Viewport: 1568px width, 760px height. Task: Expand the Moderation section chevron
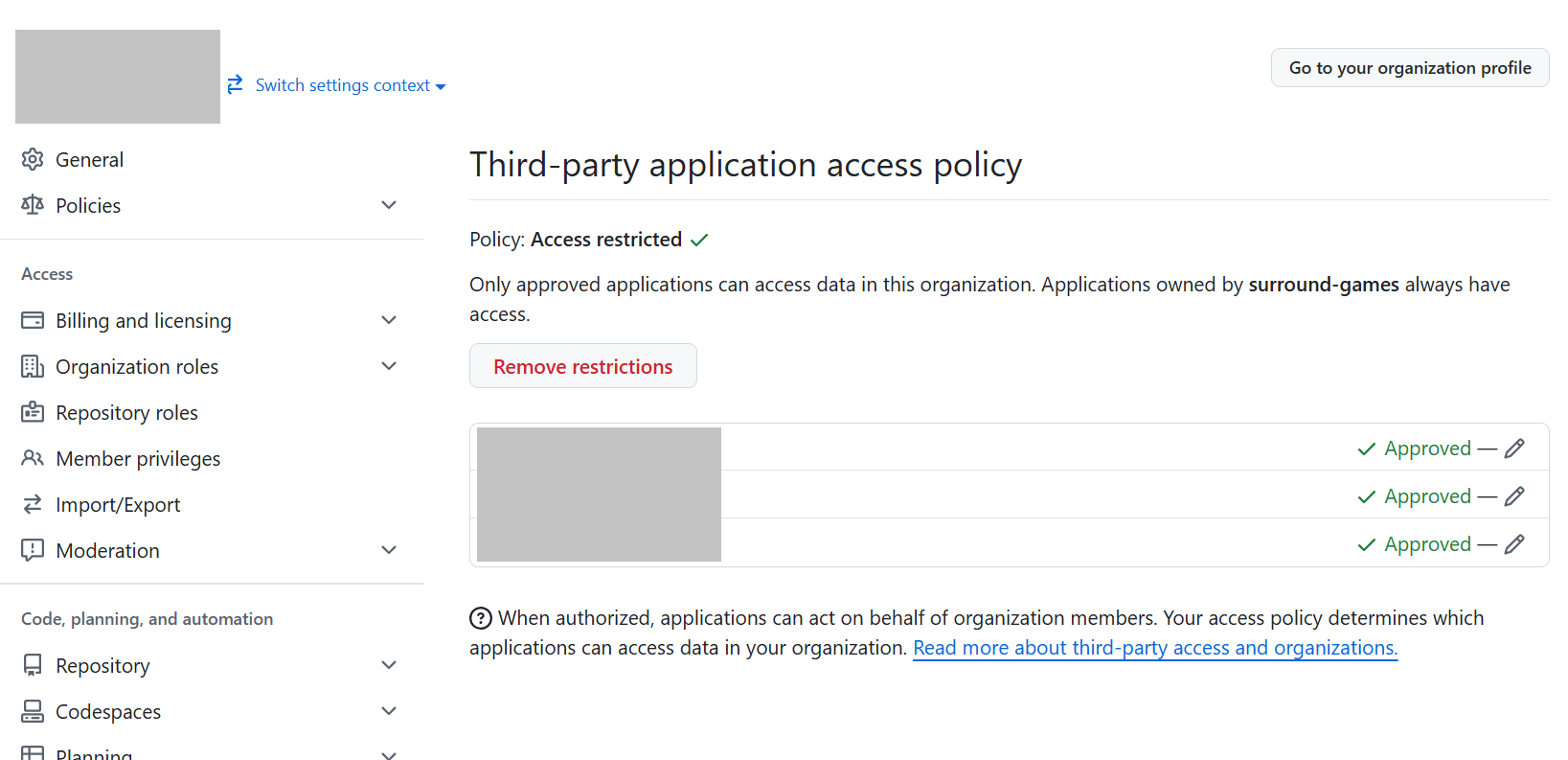pyautogui.click(x=389, y=550)
